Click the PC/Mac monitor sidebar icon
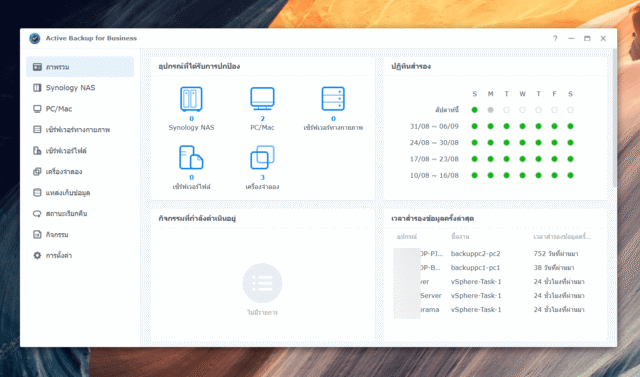 pos(37,109)
